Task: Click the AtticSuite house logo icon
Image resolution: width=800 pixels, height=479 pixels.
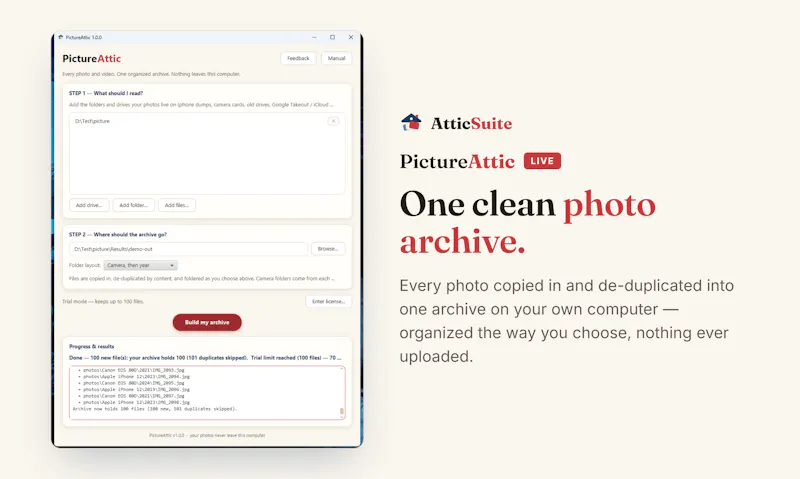Action: click(x=411, y=122)
